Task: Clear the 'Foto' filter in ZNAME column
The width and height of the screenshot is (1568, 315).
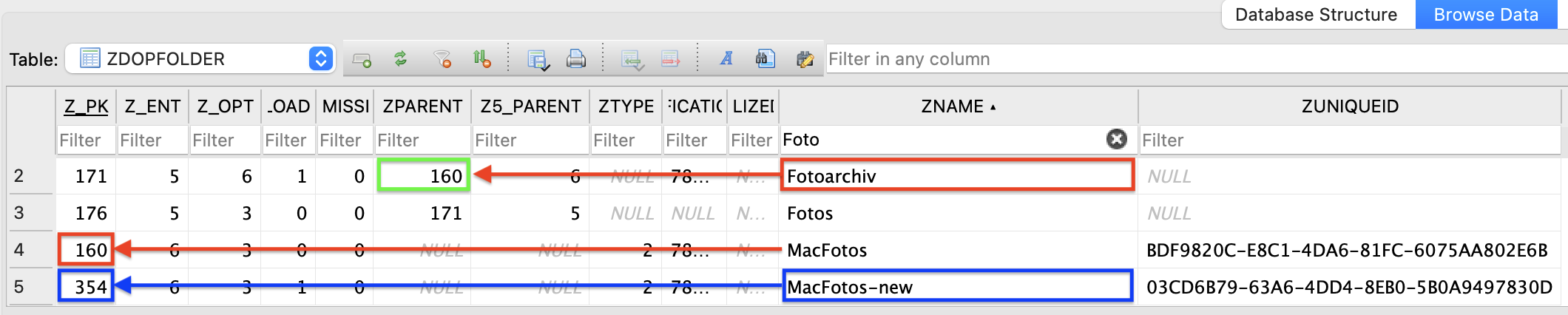Action: tap(1116, 139)
